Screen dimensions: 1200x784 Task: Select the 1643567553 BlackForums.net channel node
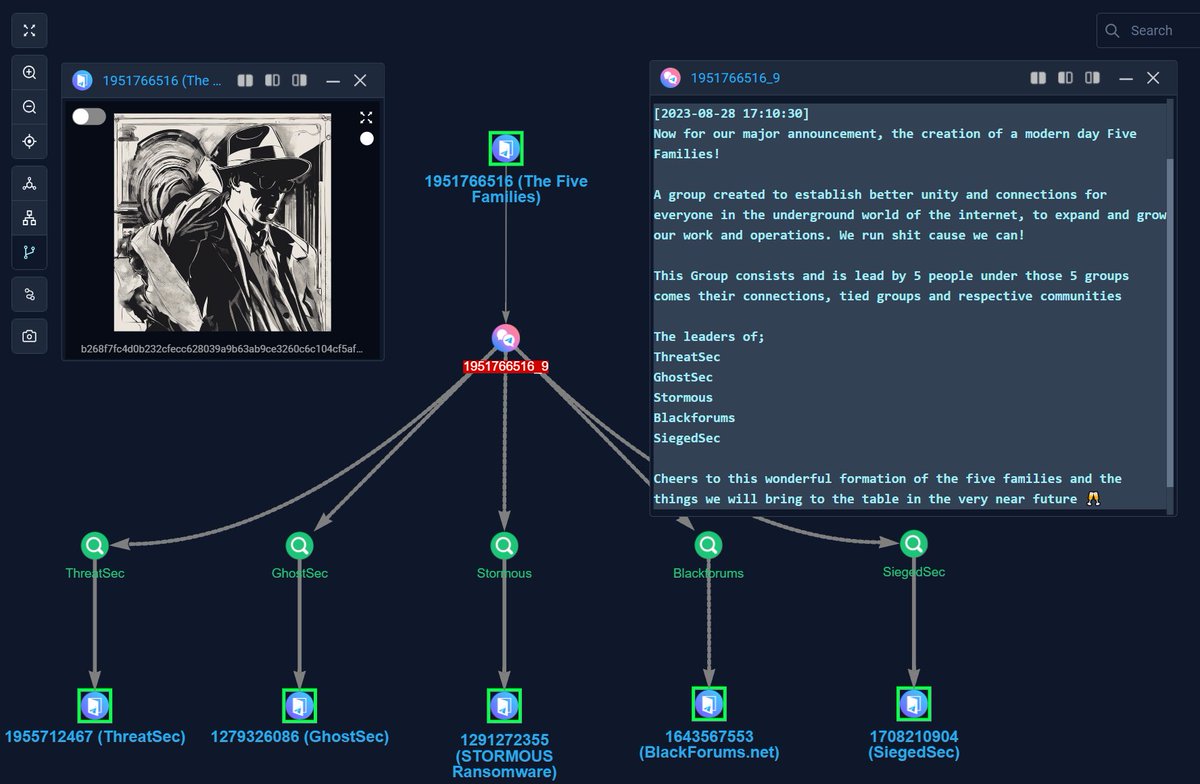click(x=709, y=704)
